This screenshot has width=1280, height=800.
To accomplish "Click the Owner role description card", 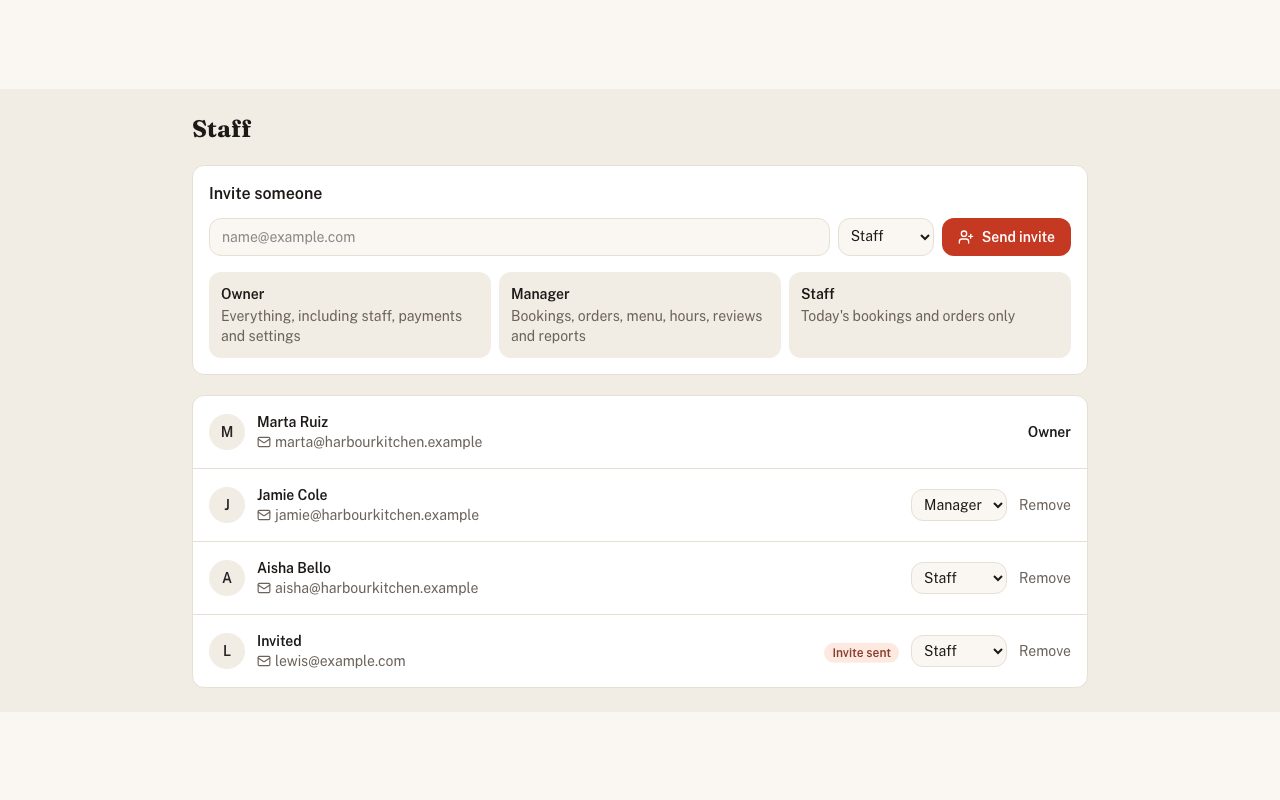I will coord(350,315).
